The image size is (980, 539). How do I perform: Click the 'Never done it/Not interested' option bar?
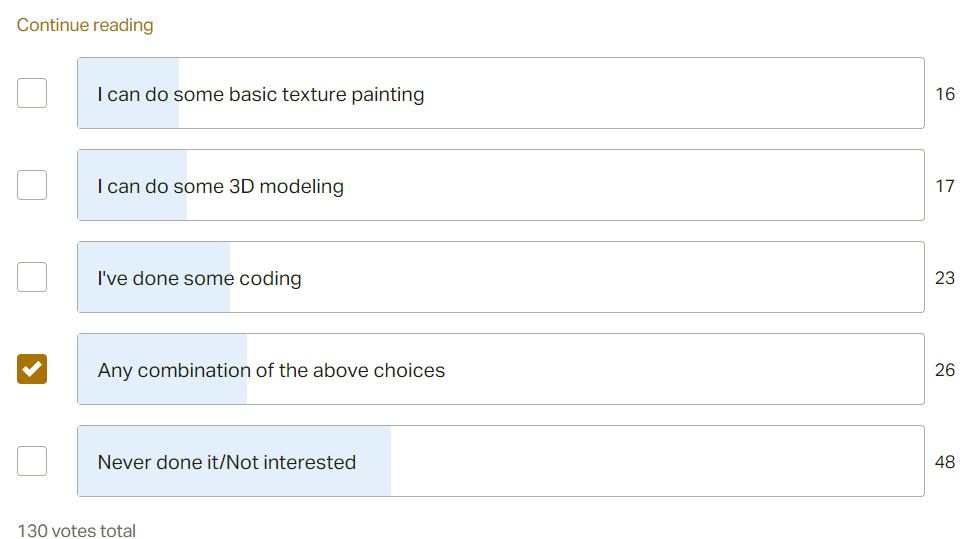[x=501, y=461]
